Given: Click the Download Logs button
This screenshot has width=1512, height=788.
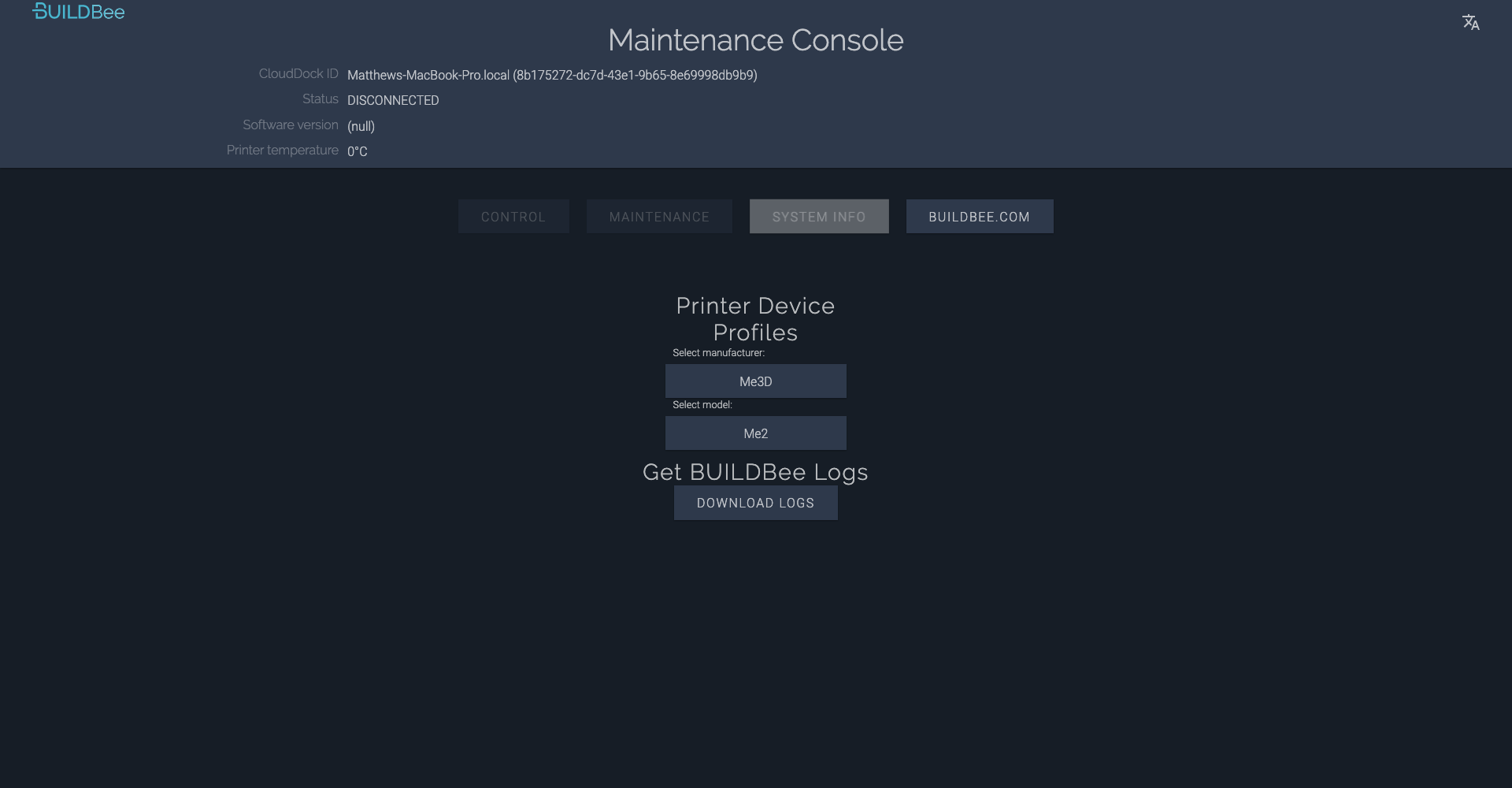Looking at the screenshot, I should pyautogui.click(x=756, y=503).
